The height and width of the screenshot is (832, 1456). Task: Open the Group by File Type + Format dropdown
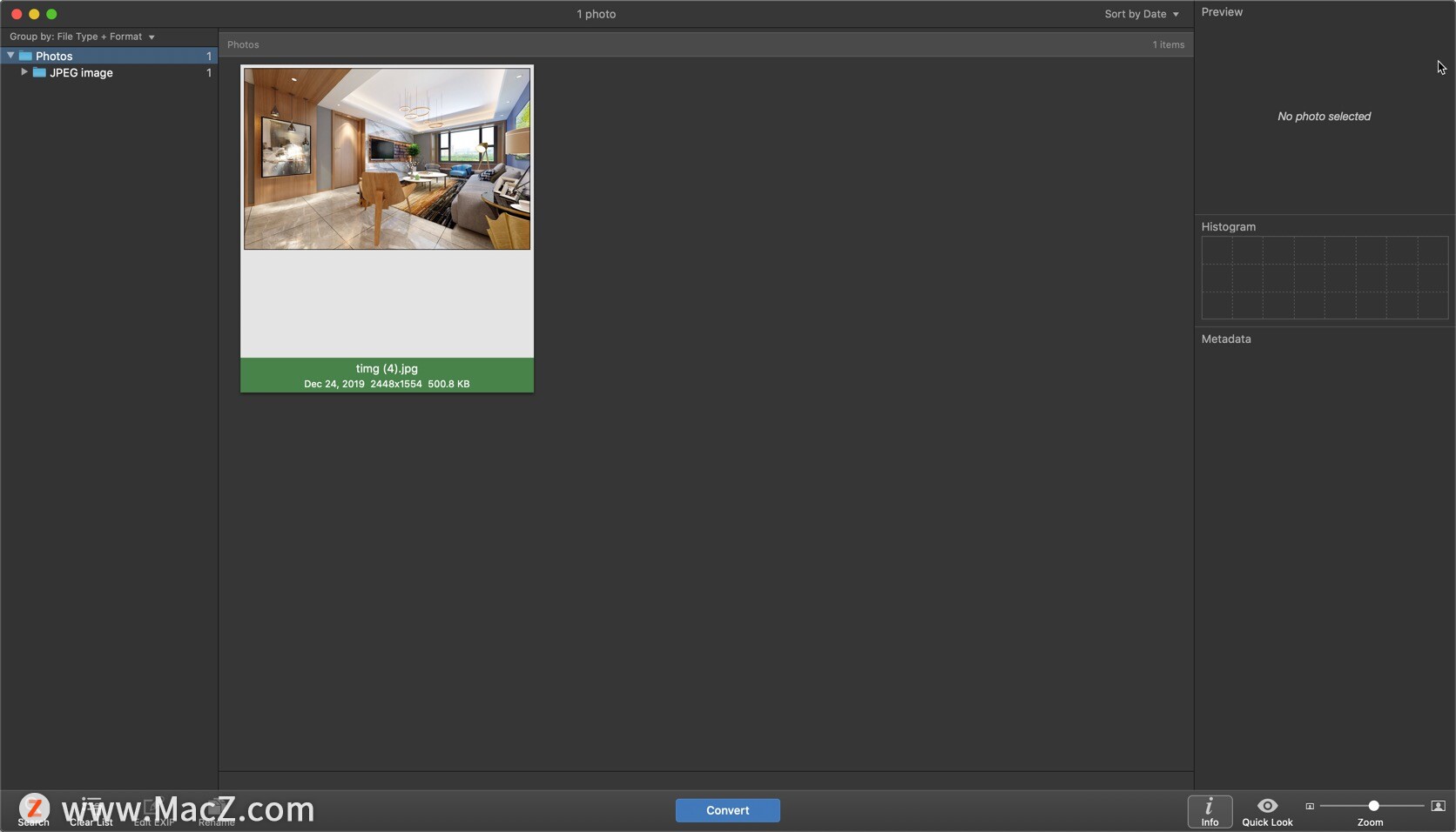[x=82, y=37]
